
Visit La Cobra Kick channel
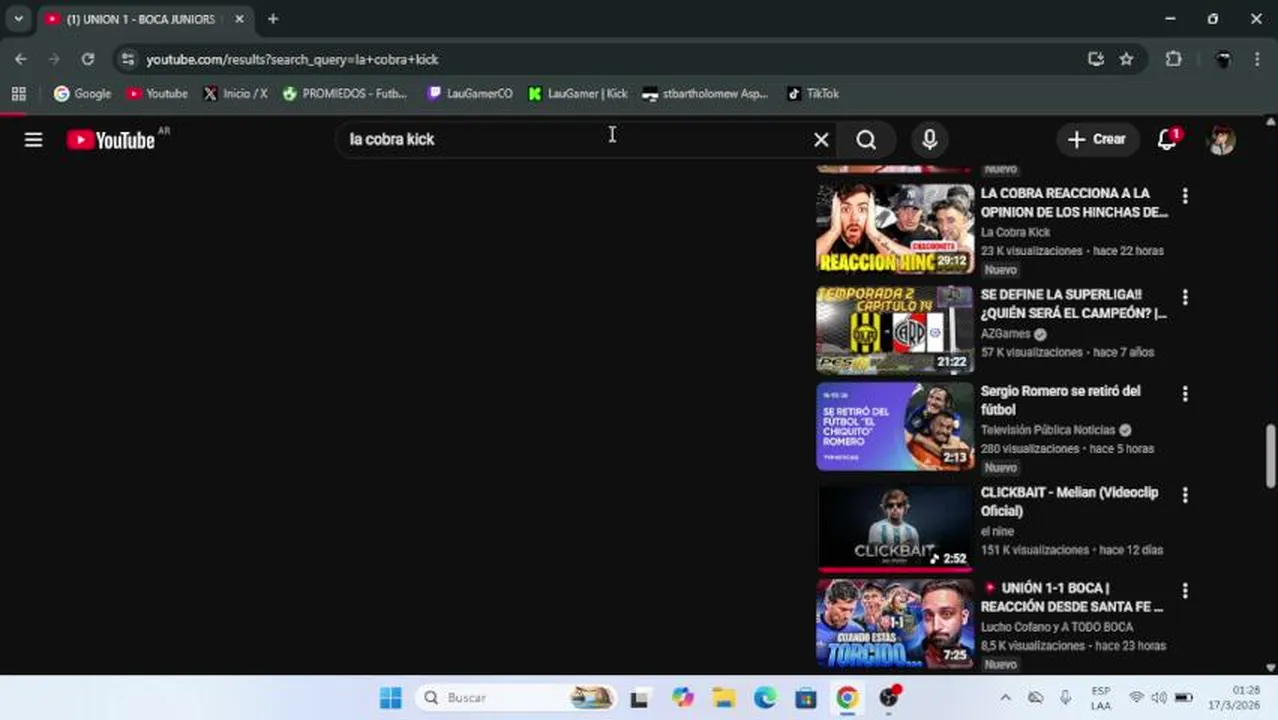click(1015, 232)
